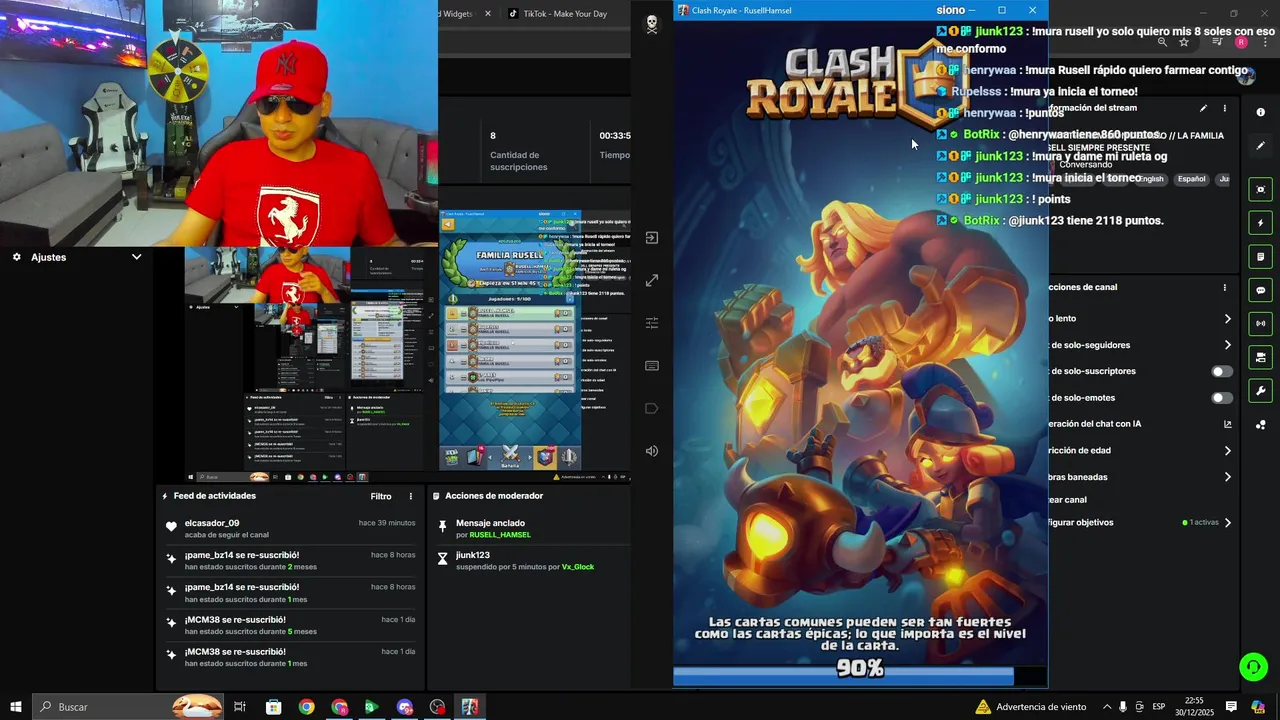Click the taskbar clock 22:55
Image resolution: width=1280 pixels, height=720 pixels.
(1194, 707)
